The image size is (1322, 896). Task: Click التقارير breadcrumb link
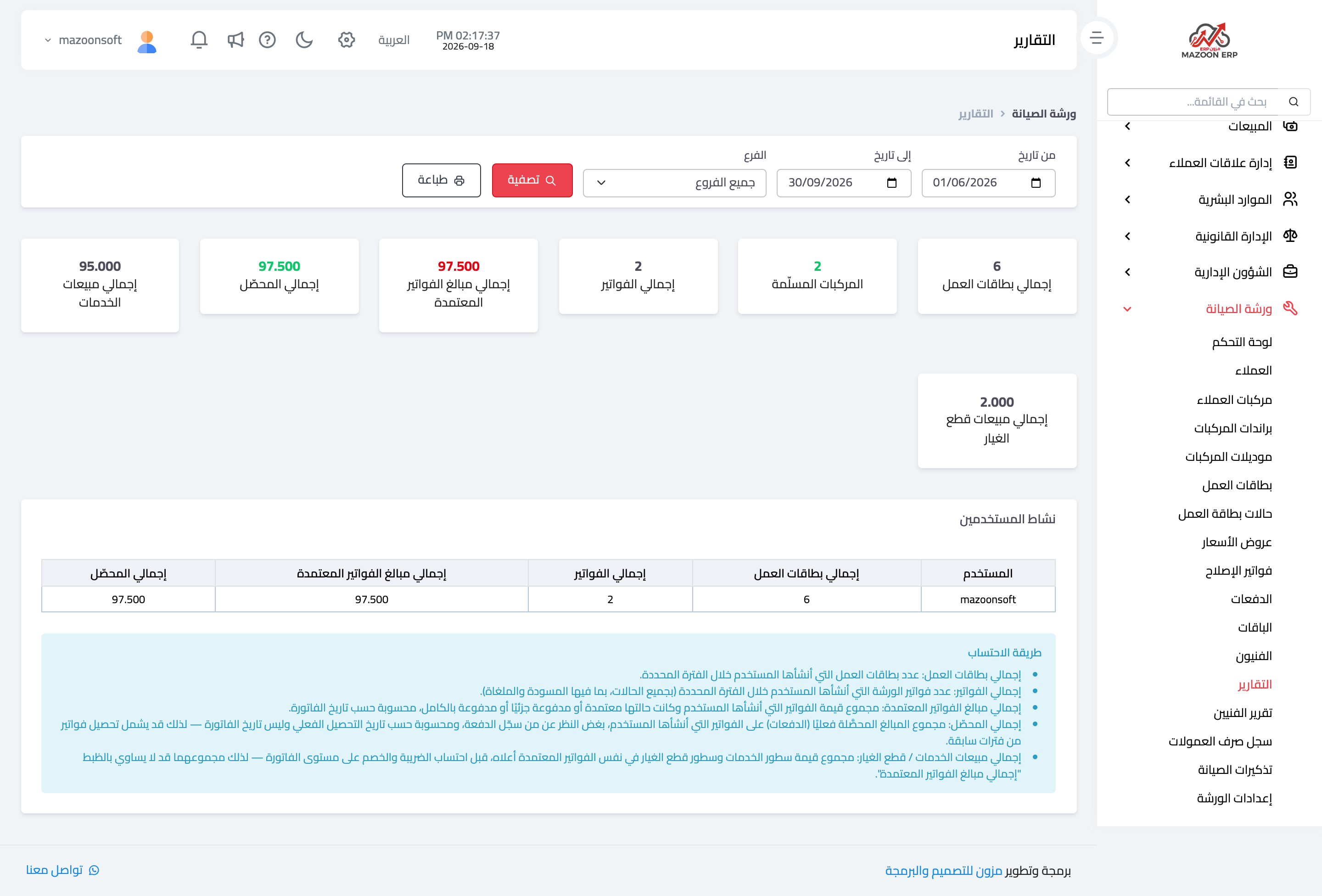click(975, 114)
